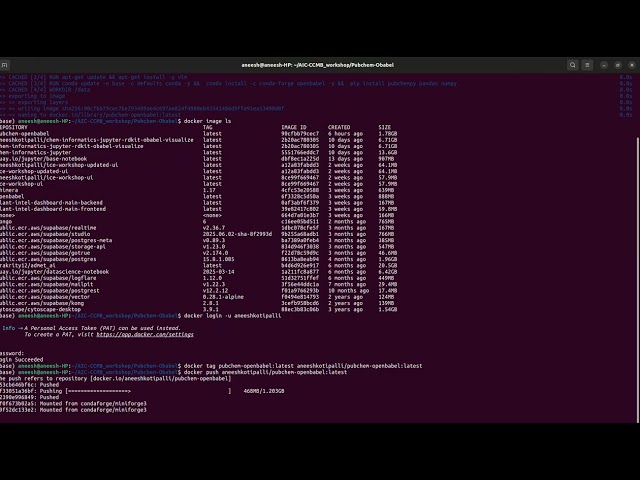Click the 'docker image ls' command text
The image size is (640, 480).
(x=207, y=121)
